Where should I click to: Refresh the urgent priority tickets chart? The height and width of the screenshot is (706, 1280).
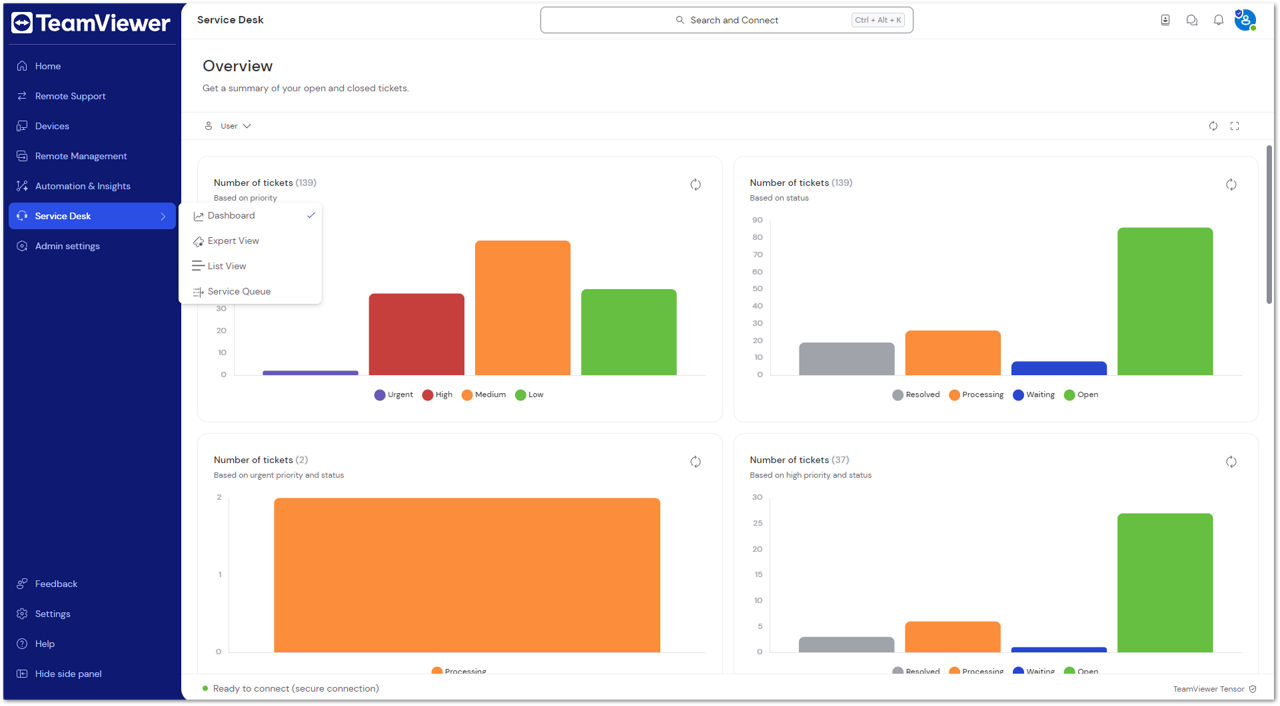696,462
